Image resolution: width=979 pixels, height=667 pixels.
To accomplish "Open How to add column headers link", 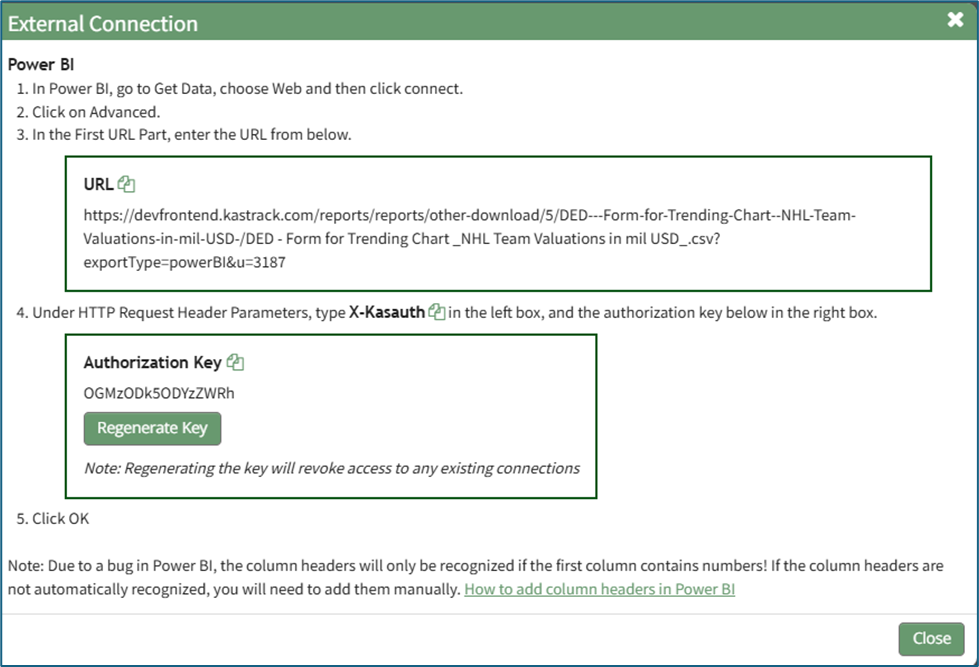I will 599,589.
